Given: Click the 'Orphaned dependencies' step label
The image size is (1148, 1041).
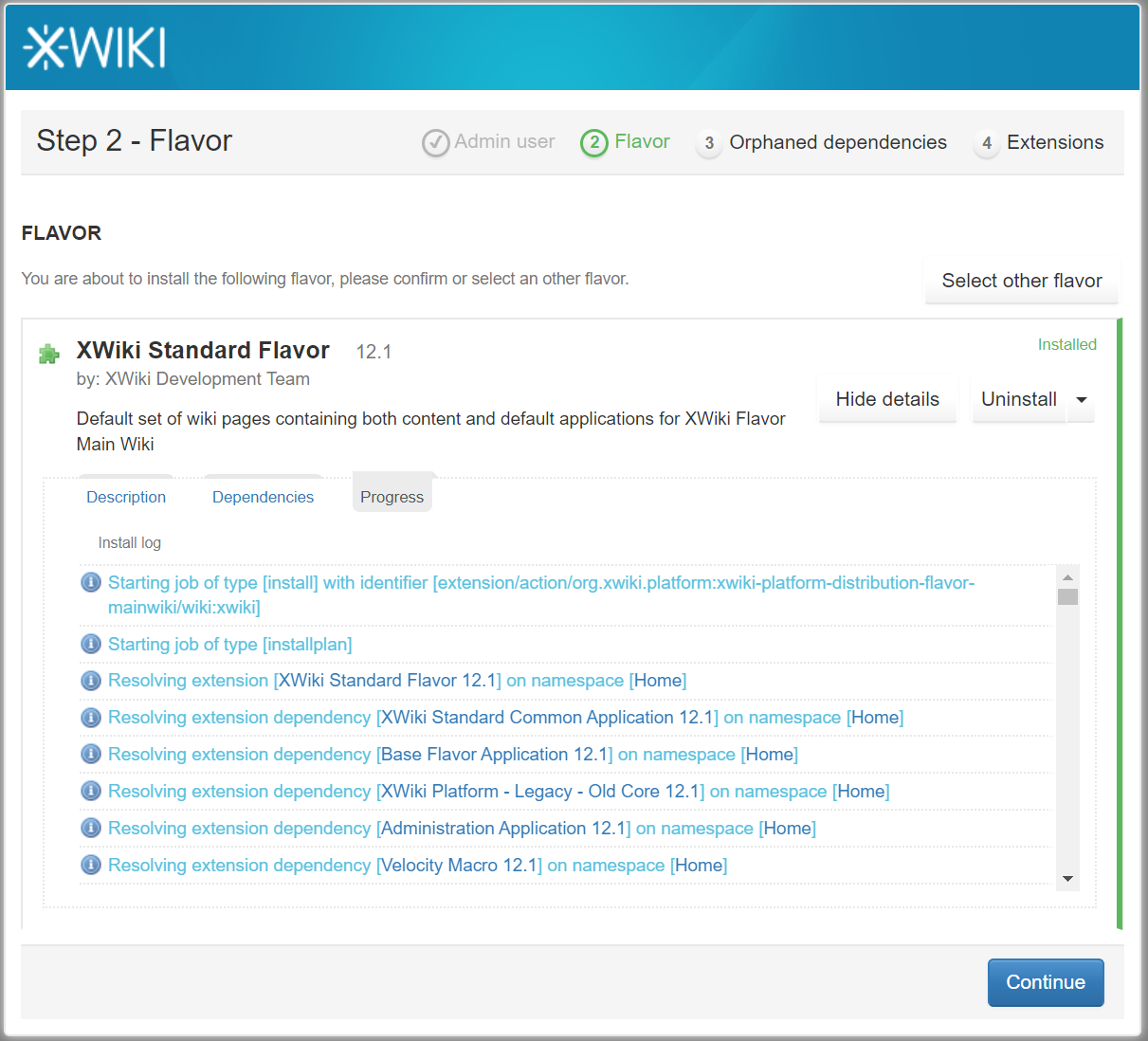Looking at the screenshot, I should pos(838,142).
